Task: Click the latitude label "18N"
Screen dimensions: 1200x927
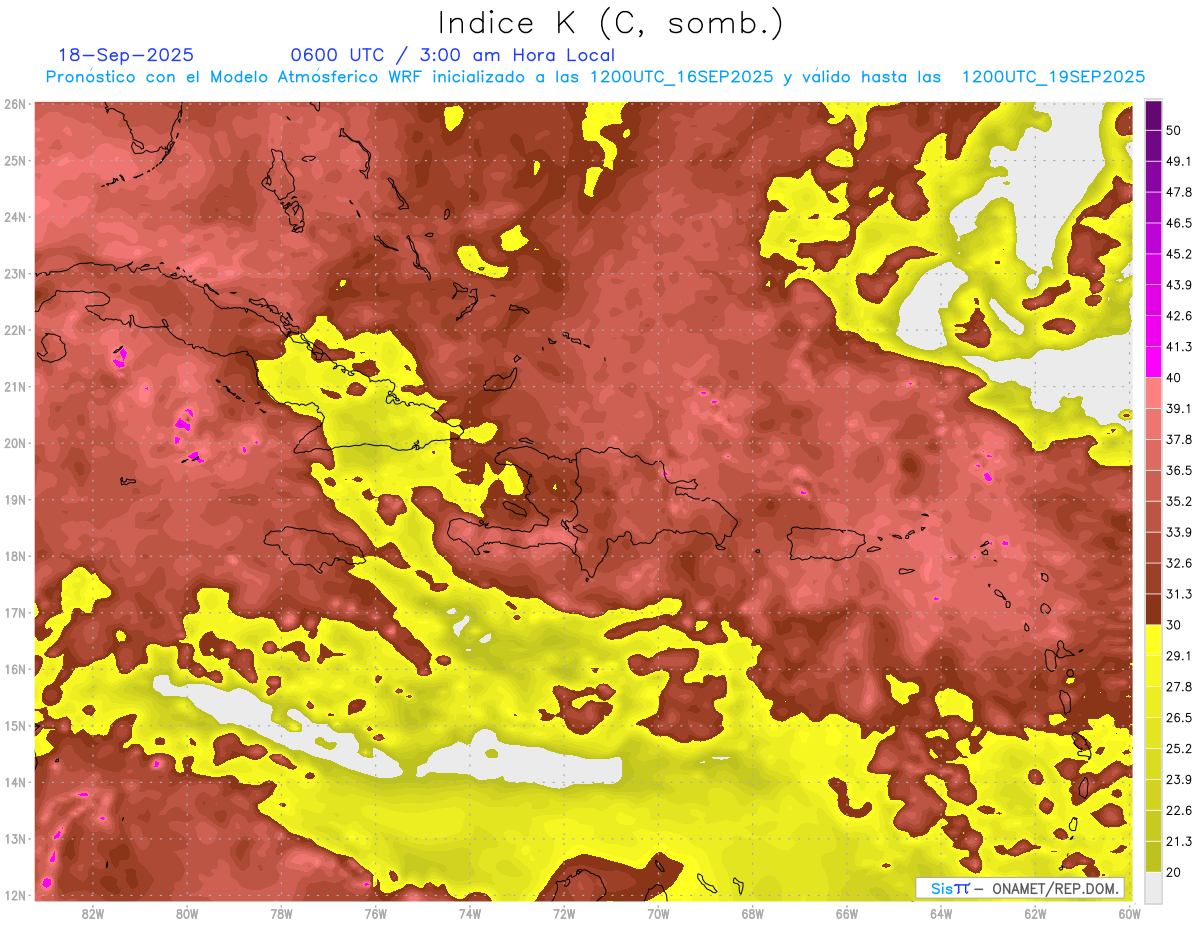Action: click(x=15, y=556)
